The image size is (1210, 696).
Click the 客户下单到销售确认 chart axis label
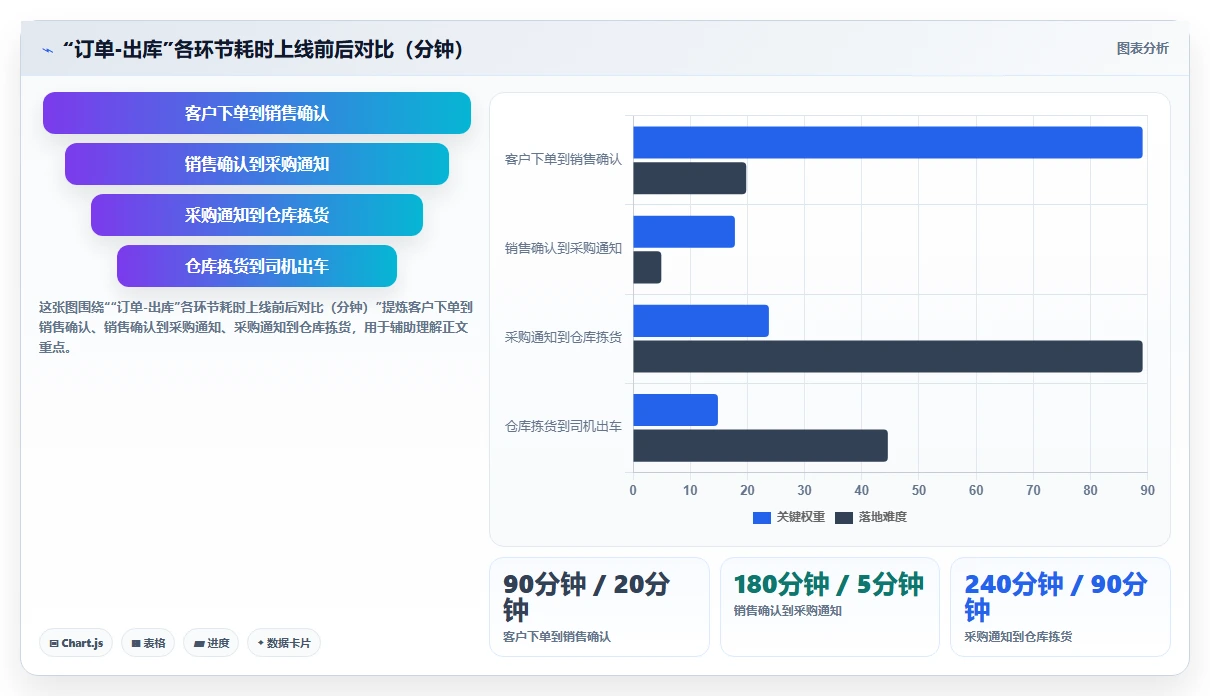point(563,159)
